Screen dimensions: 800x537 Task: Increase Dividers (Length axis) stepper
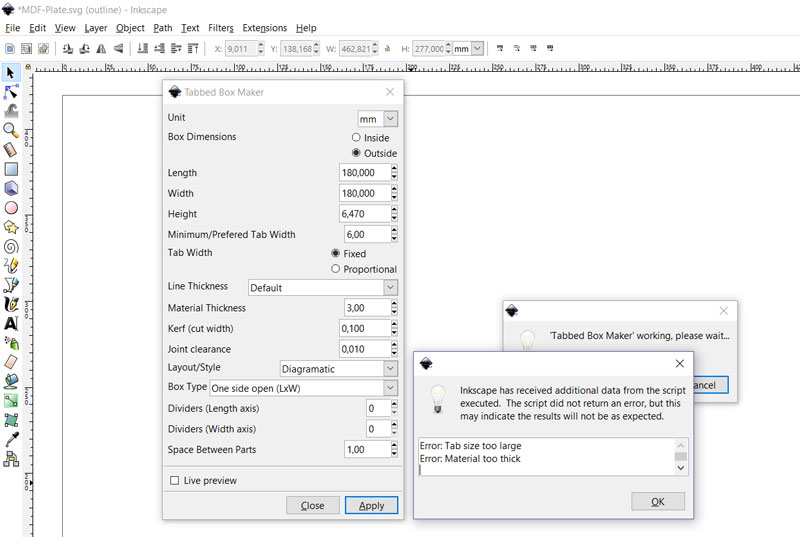pyautogui.click(x=394, y=403)
